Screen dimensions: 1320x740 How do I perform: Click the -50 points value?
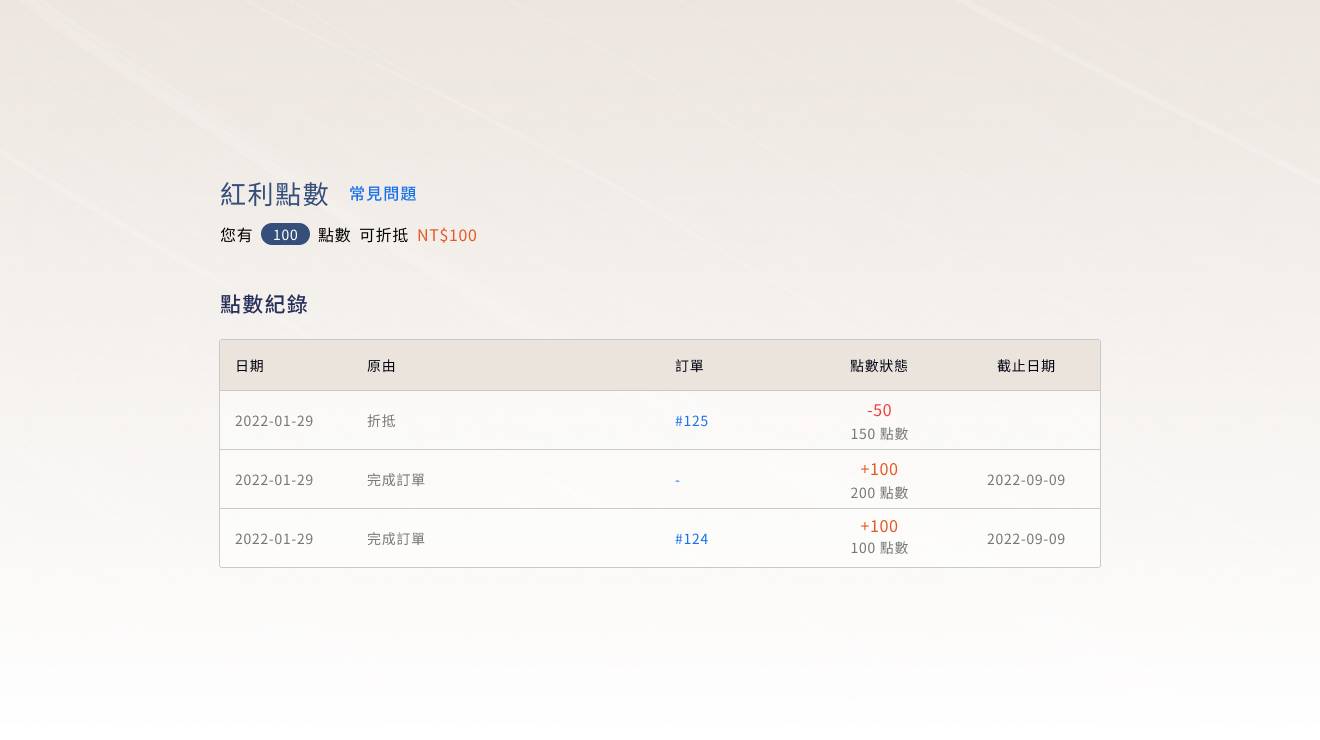(879, 410)
